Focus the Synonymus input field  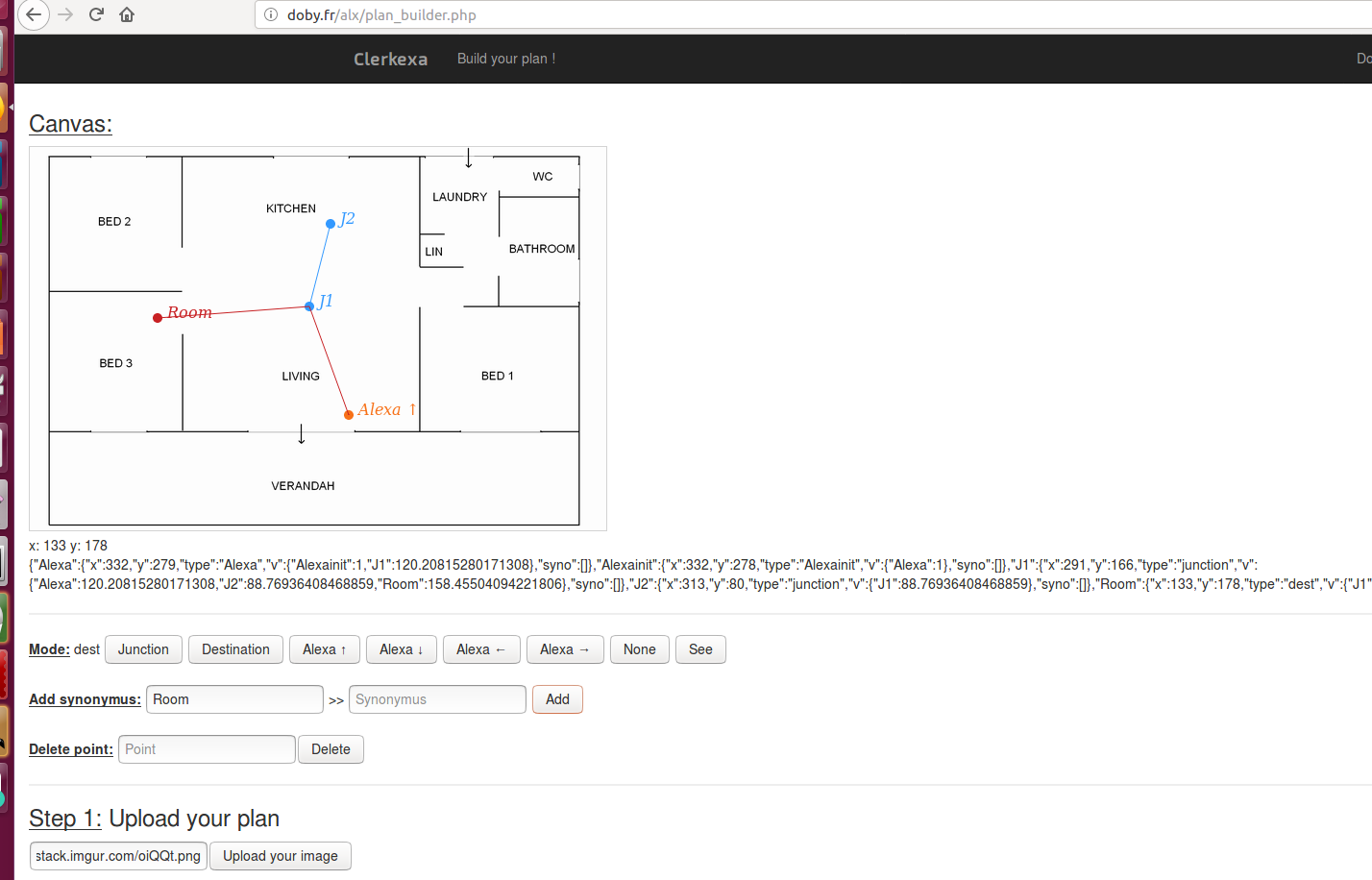click(437, 699)
